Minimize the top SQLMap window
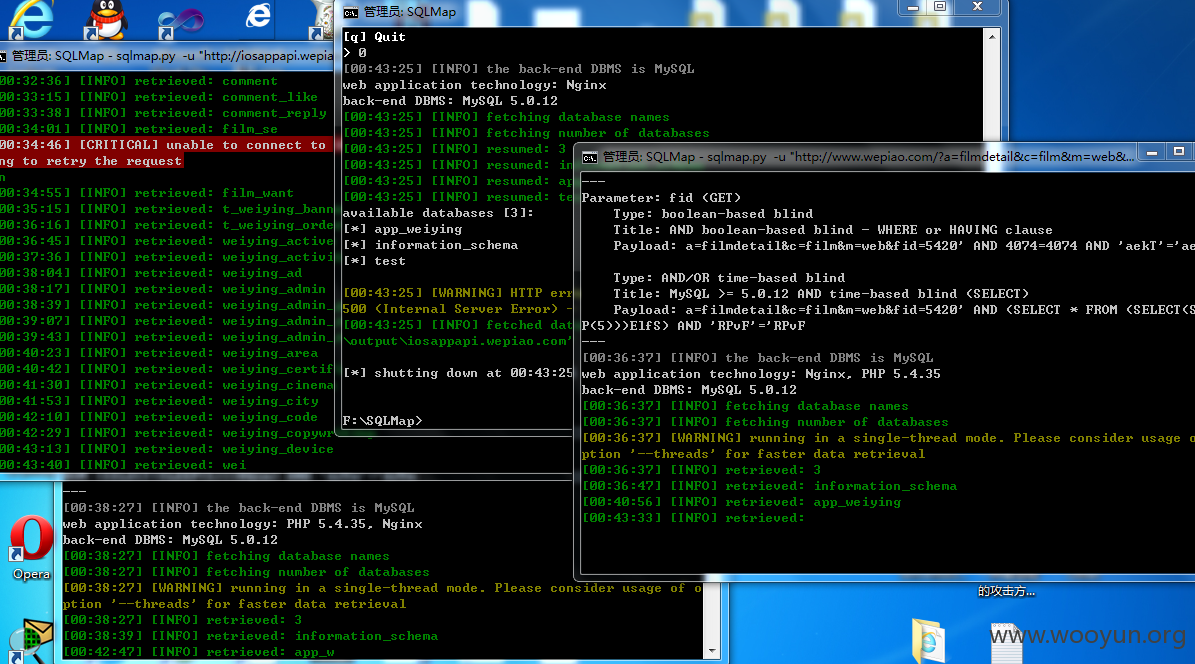1195x664 pixels. pyautogui.click(x=912, y=7)
